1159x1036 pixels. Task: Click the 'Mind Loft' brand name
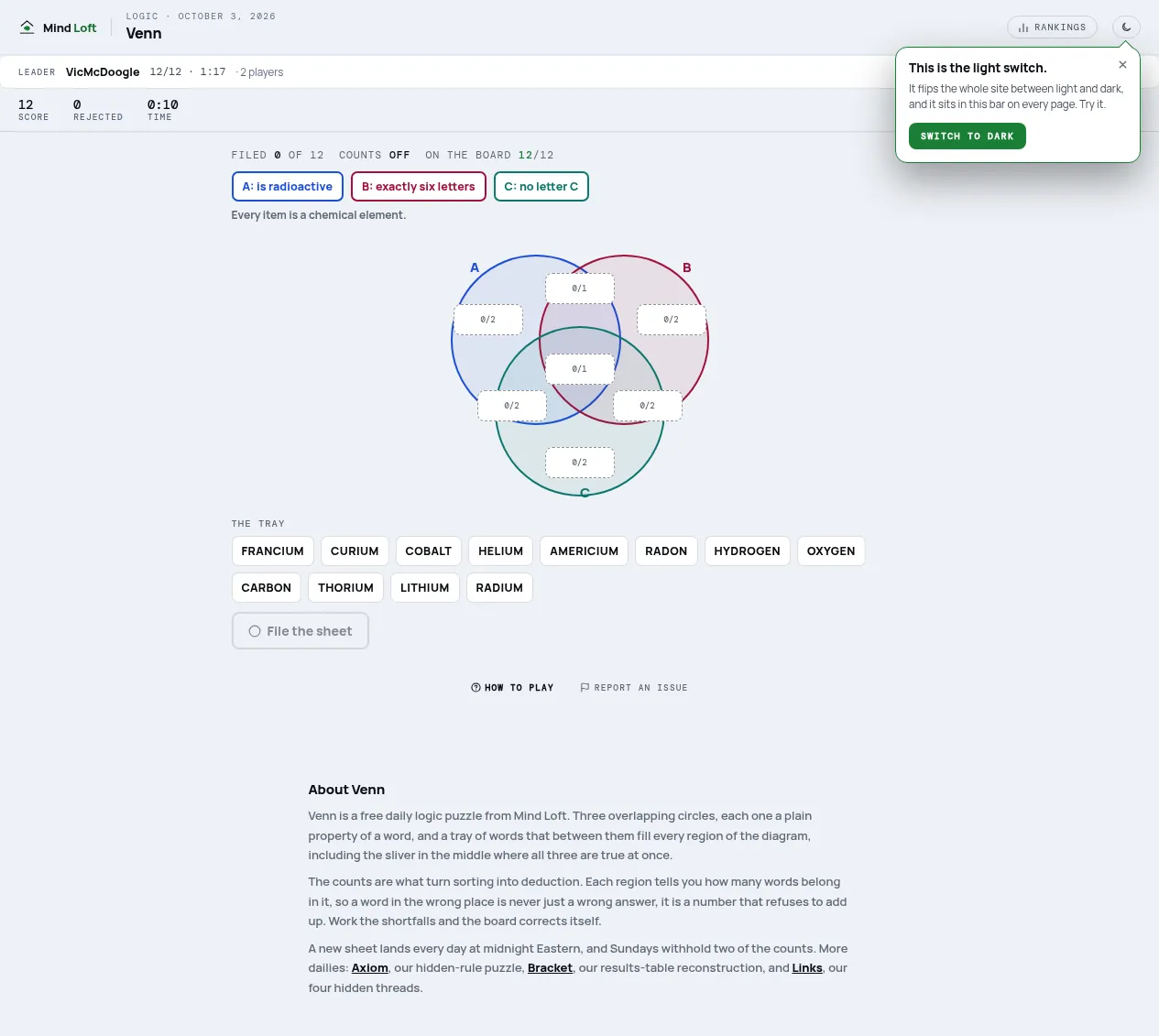70,28
